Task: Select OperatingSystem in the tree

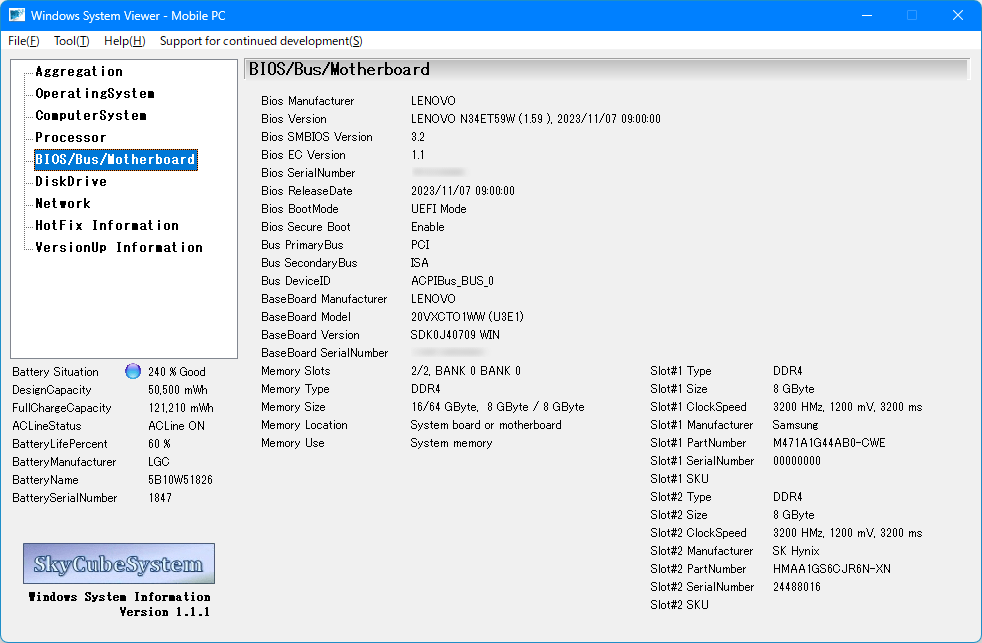Action: [x=95, y=93]
